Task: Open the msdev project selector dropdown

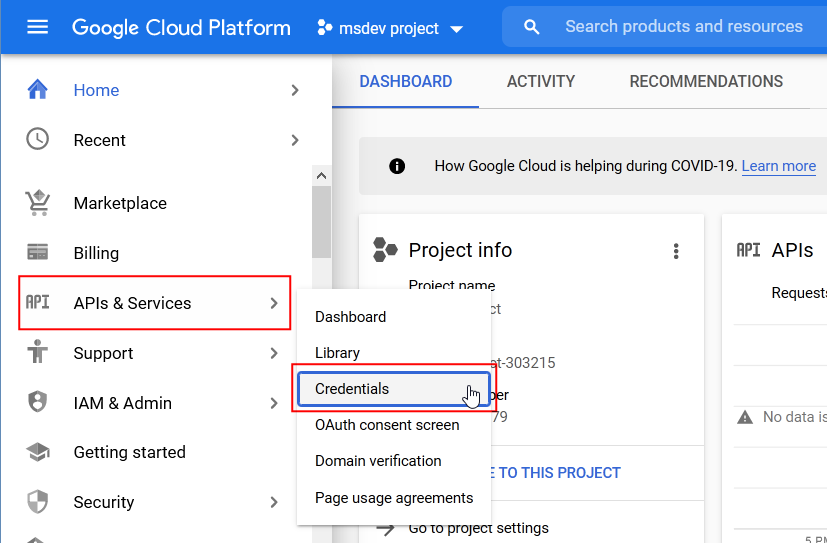Action: tap(390, 29)
